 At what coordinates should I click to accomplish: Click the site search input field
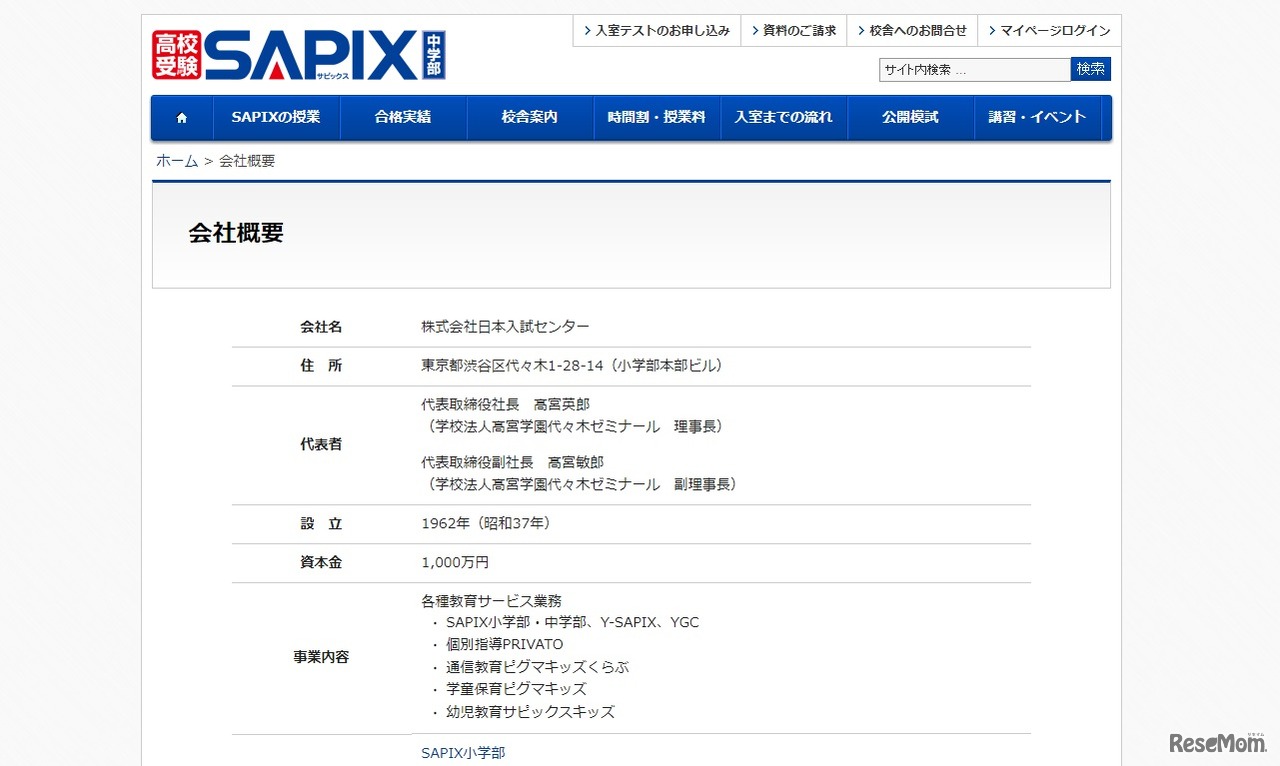point(975,69)
